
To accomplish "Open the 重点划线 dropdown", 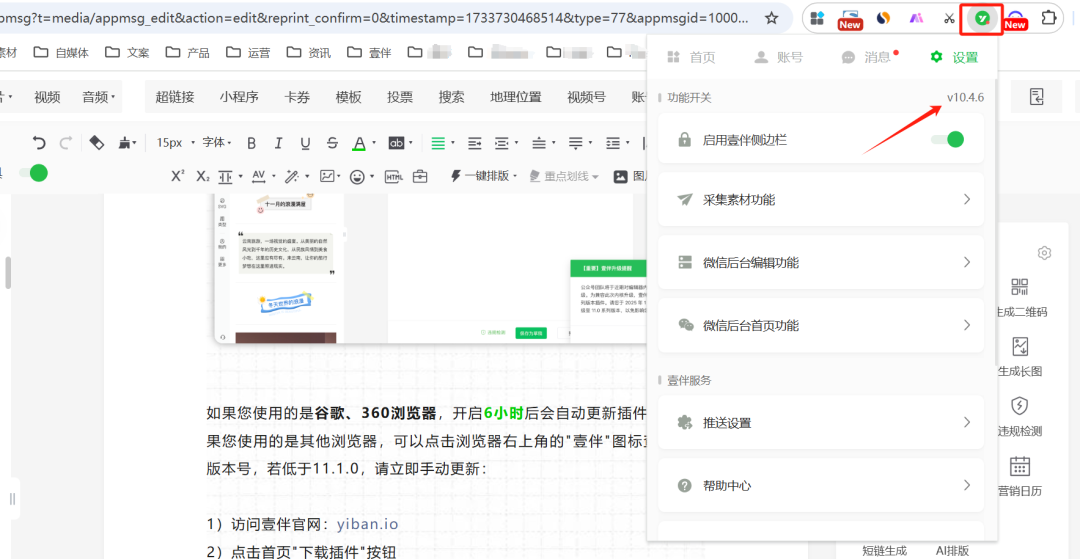I will (564, 176).
